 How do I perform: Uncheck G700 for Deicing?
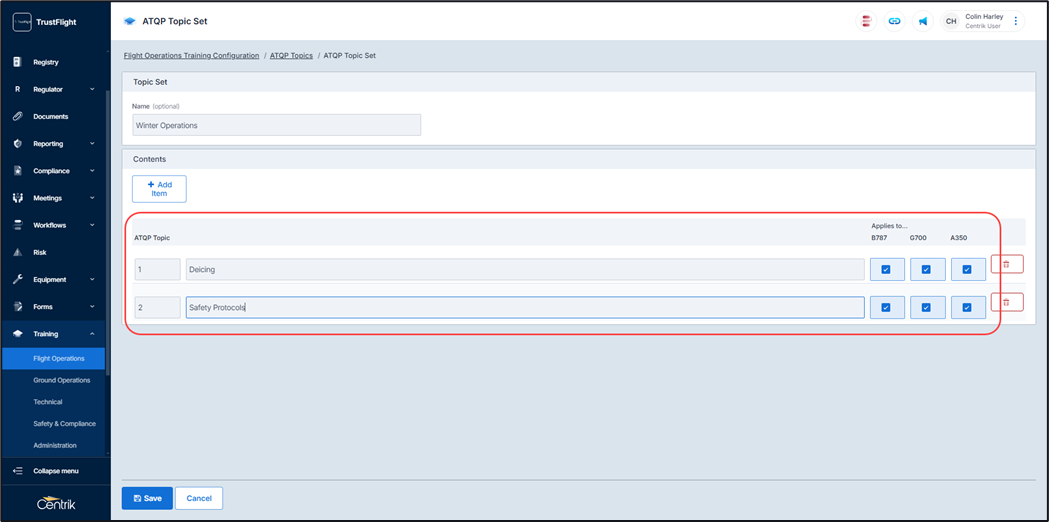click(927, 270)
